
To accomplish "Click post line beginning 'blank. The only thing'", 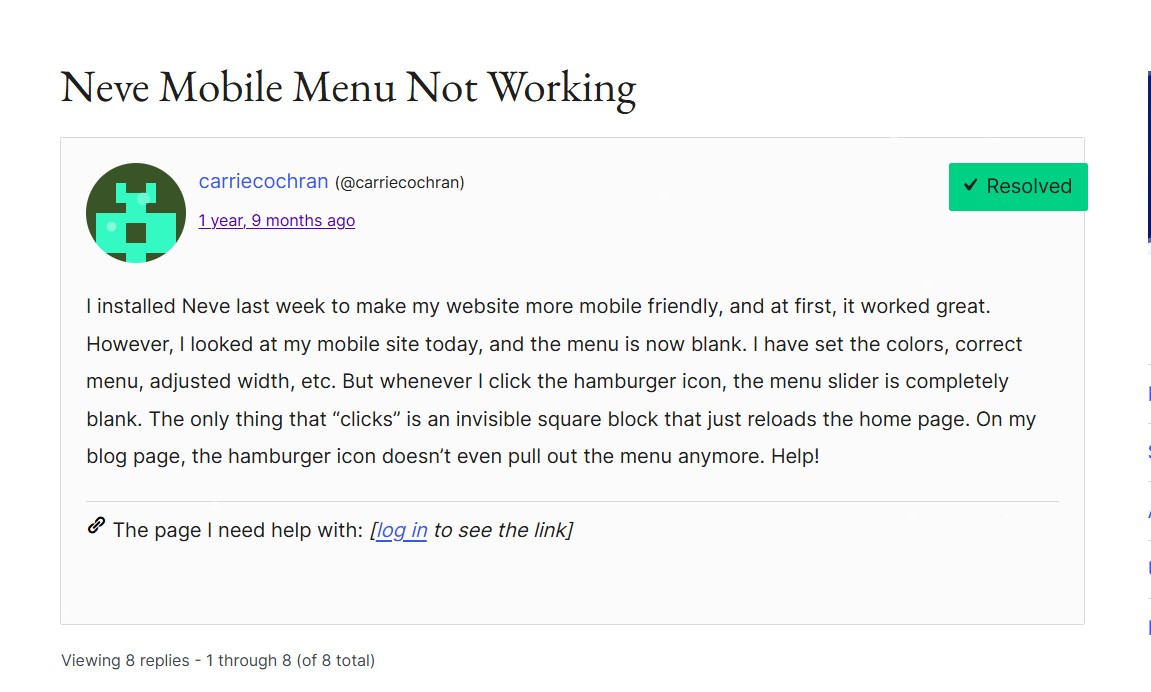I will coord(560,419).
